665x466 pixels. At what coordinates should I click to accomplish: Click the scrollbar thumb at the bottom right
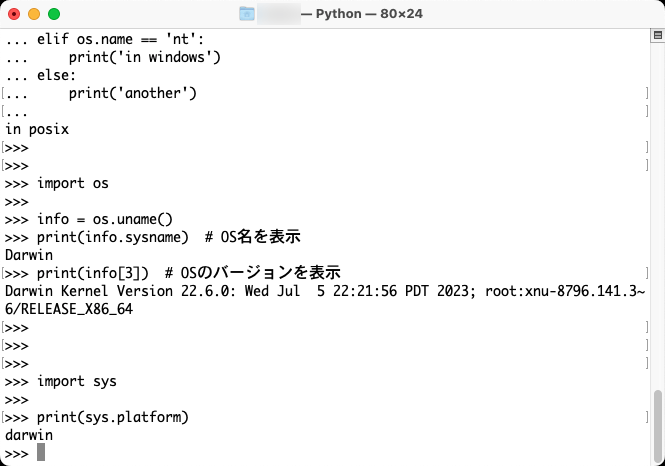pyautogui.click(x=657, y=427)
